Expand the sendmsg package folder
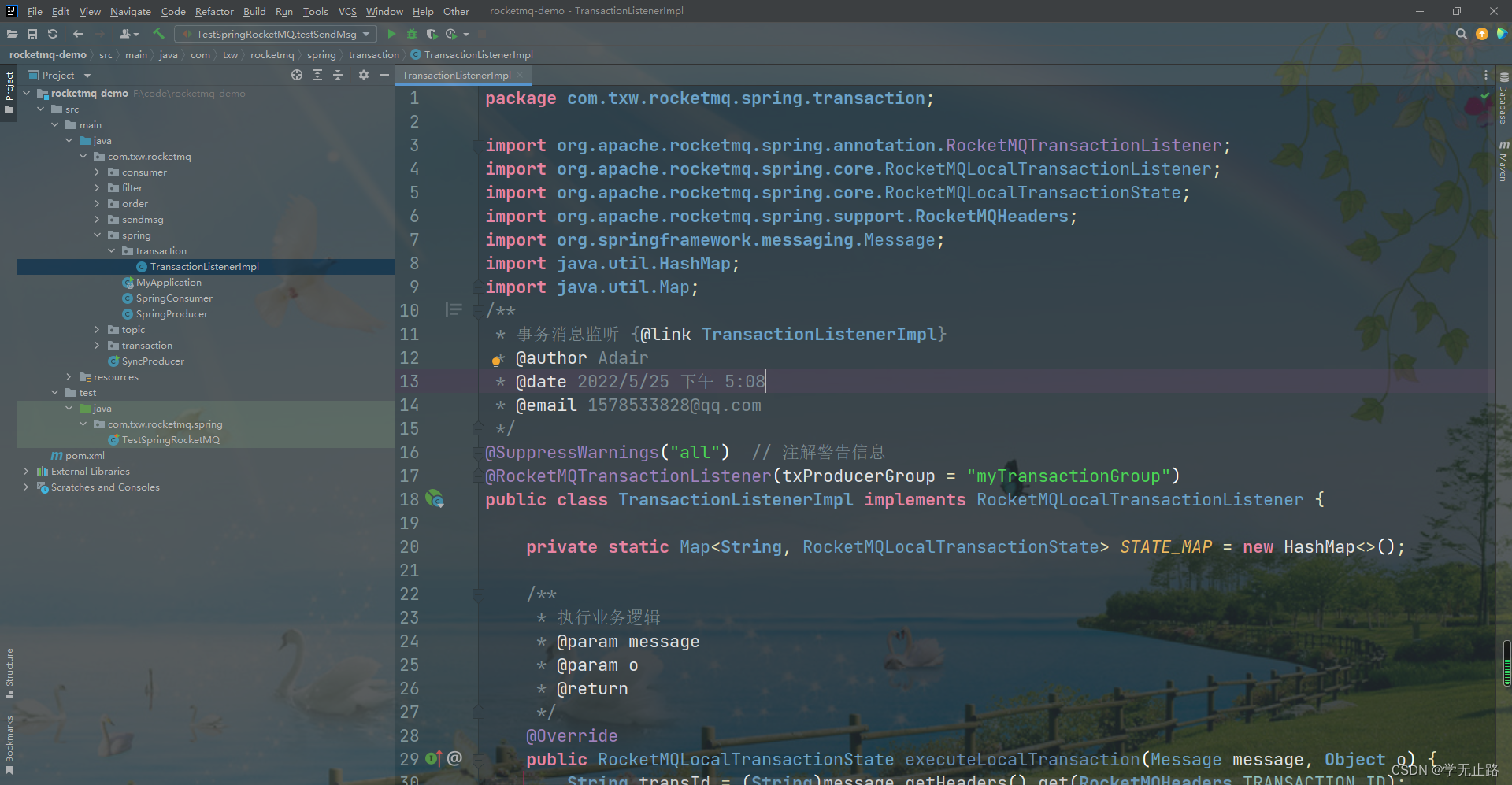 [98, 219]
